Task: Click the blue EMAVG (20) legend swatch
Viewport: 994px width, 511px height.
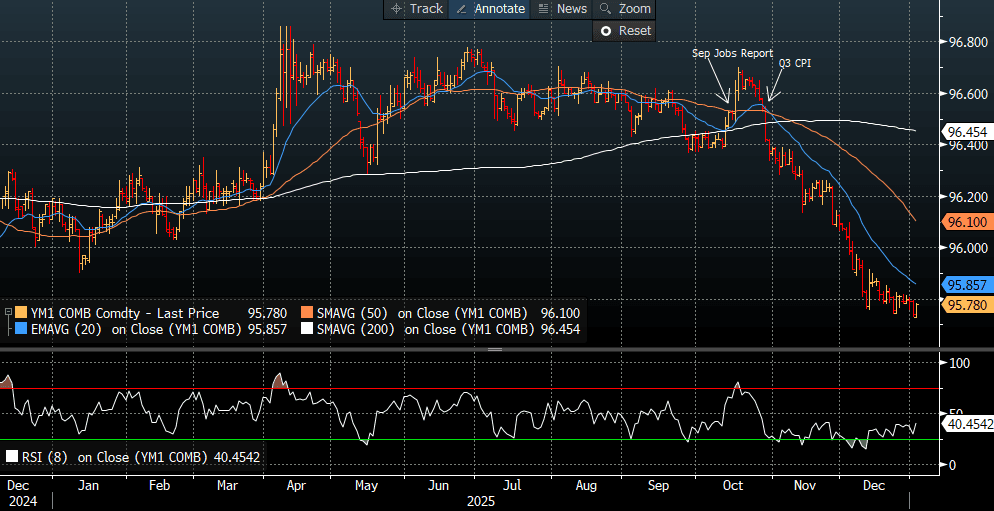Action: click(x=23, y=329)
